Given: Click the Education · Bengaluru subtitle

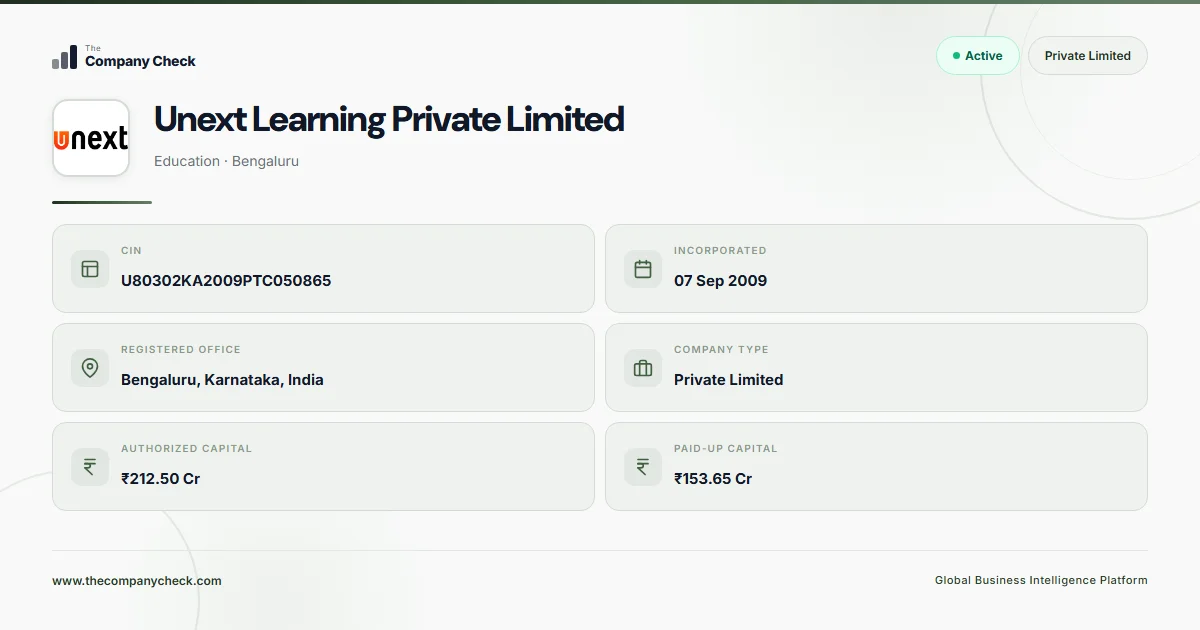Looking at the screenshot, I should tap(226, 161).
